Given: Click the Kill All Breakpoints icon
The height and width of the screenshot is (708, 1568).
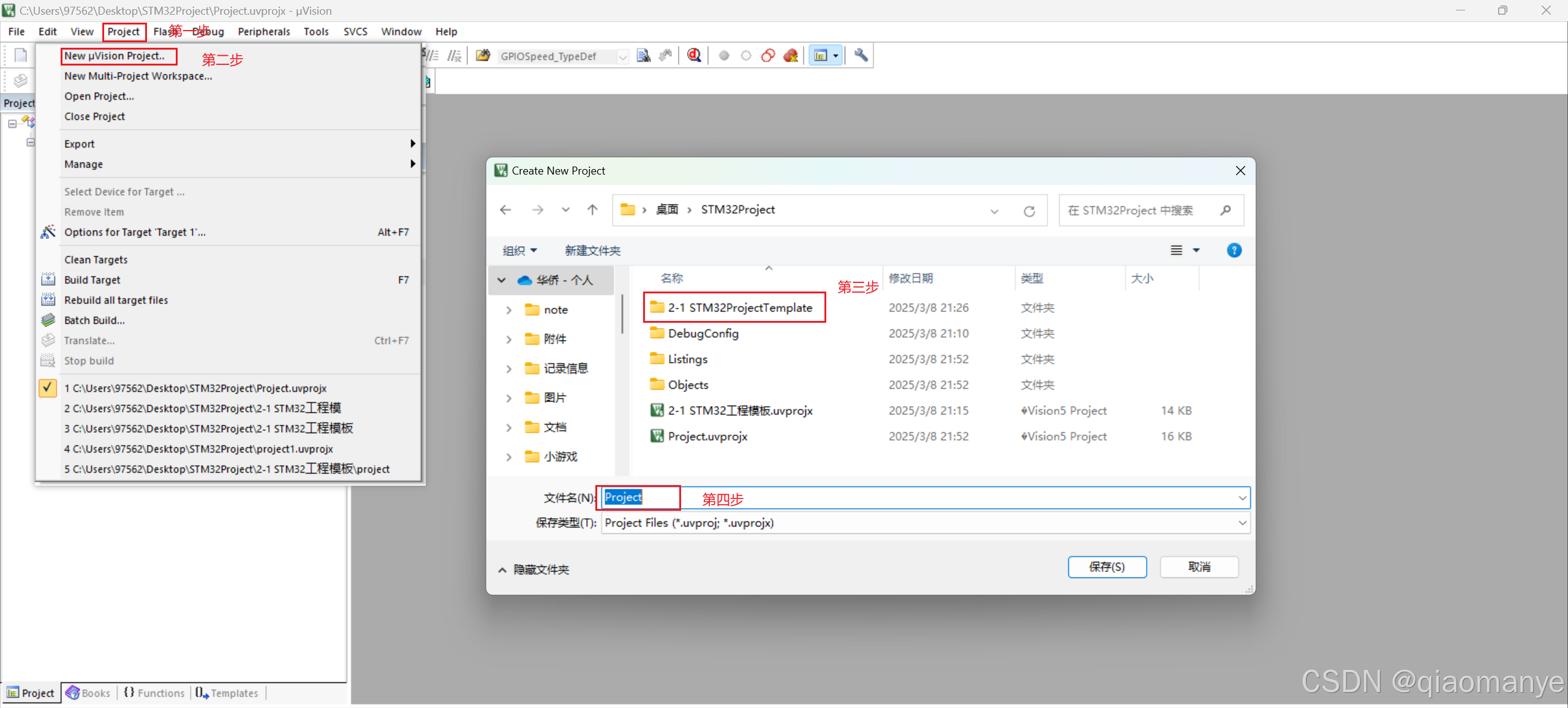Looking at the screenshot, I should pos(791,56).
